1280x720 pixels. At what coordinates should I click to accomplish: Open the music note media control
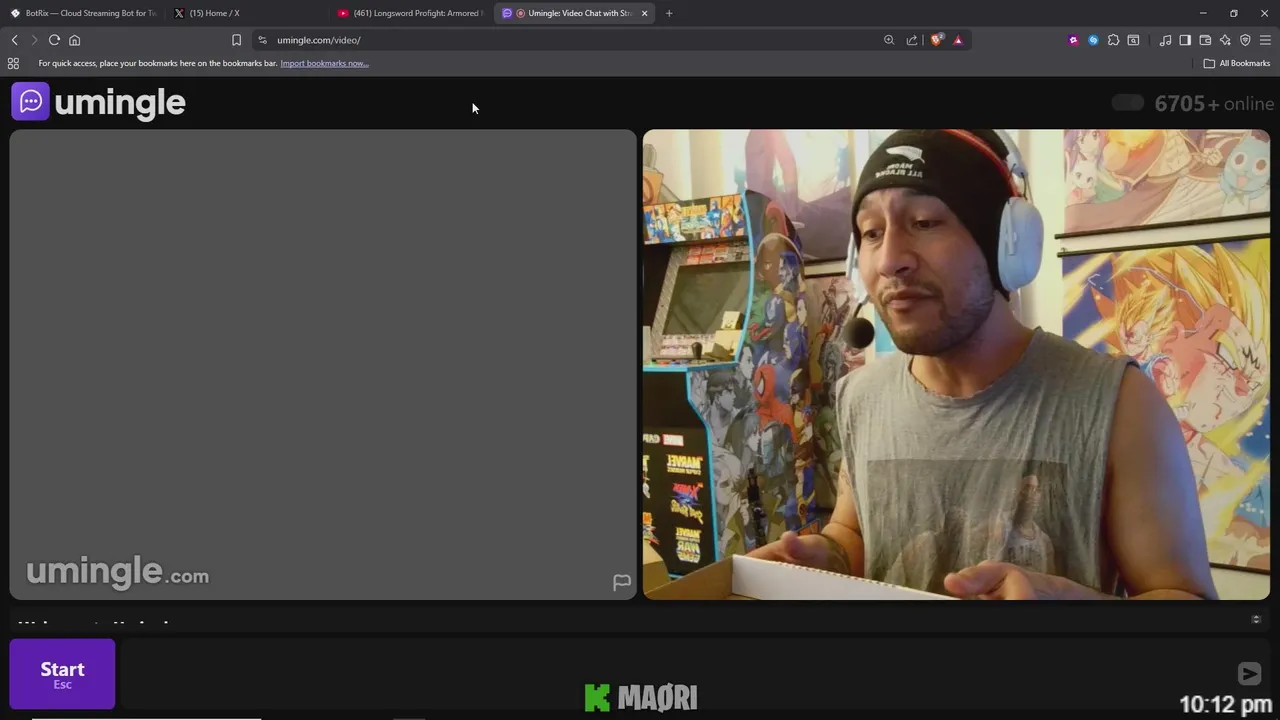pyautogui.click(x=1165, y=40)
